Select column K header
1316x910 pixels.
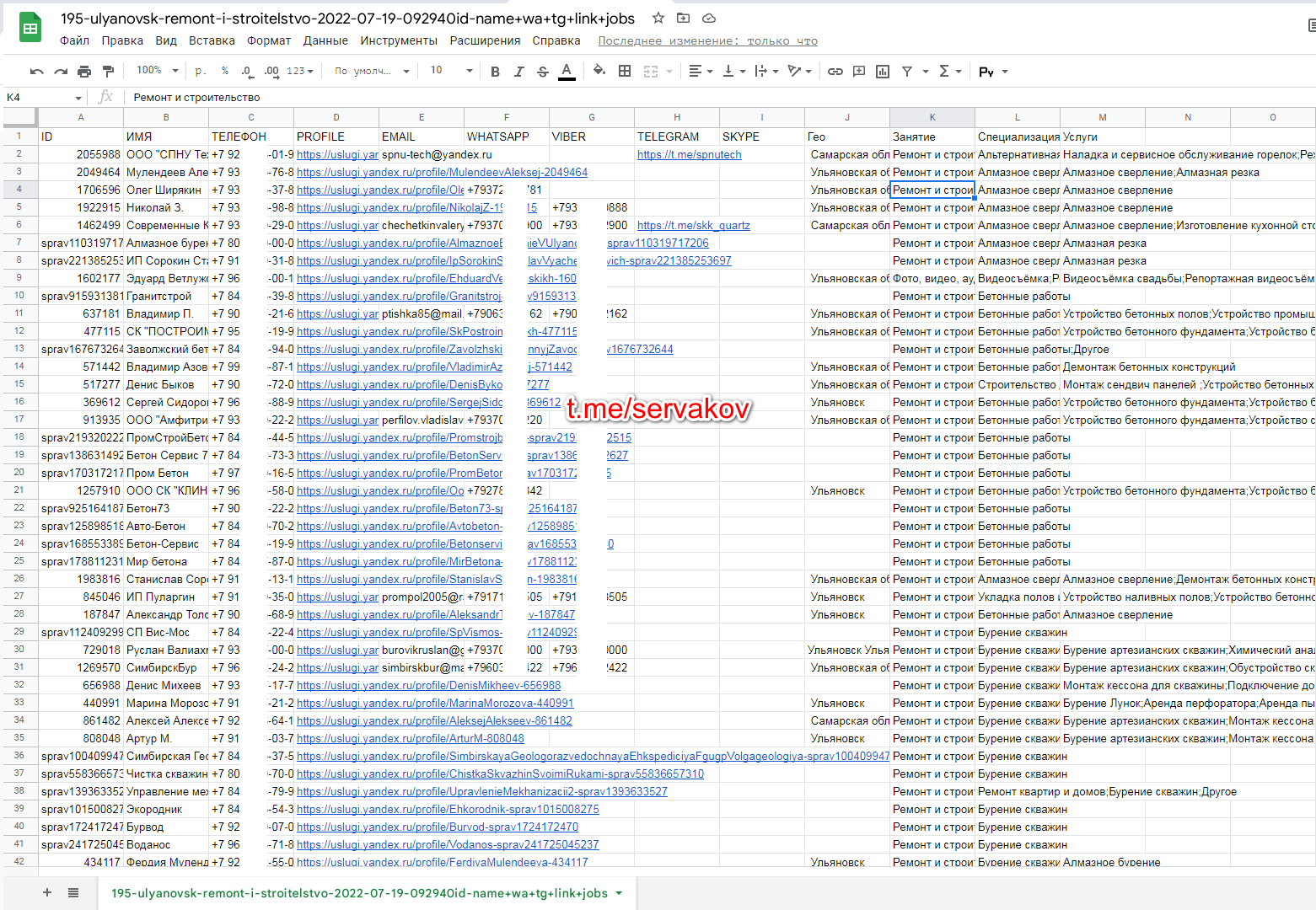932,117
